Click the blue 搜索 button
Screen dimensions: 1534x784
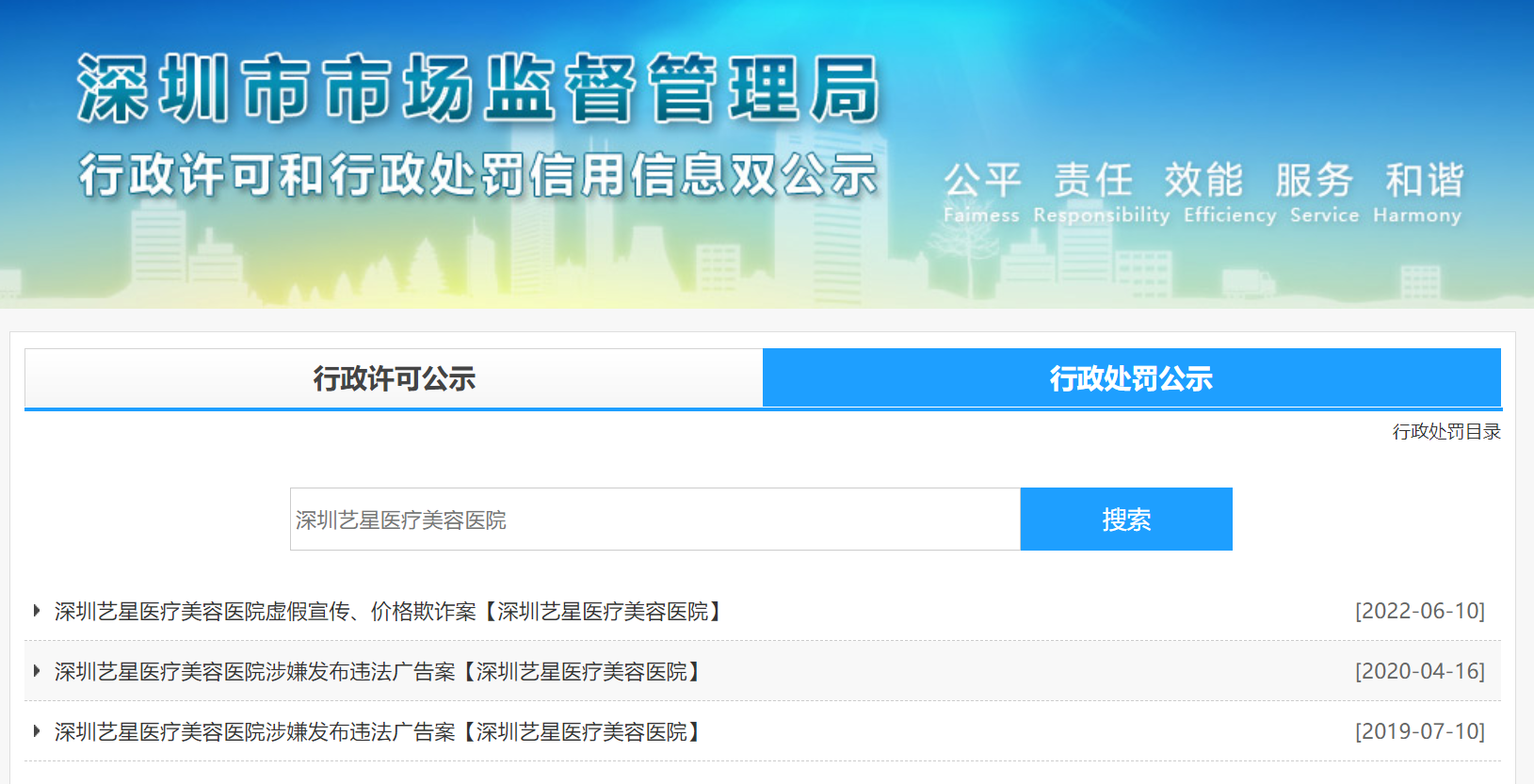[1126, 519]
